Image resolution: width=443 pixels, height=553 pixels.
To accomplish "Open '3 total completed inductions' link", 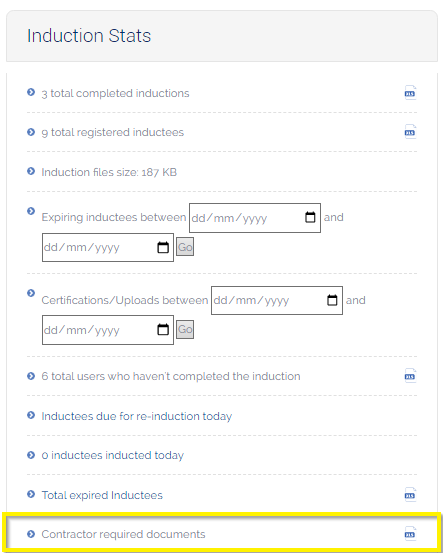I will [x=115, y=93].
